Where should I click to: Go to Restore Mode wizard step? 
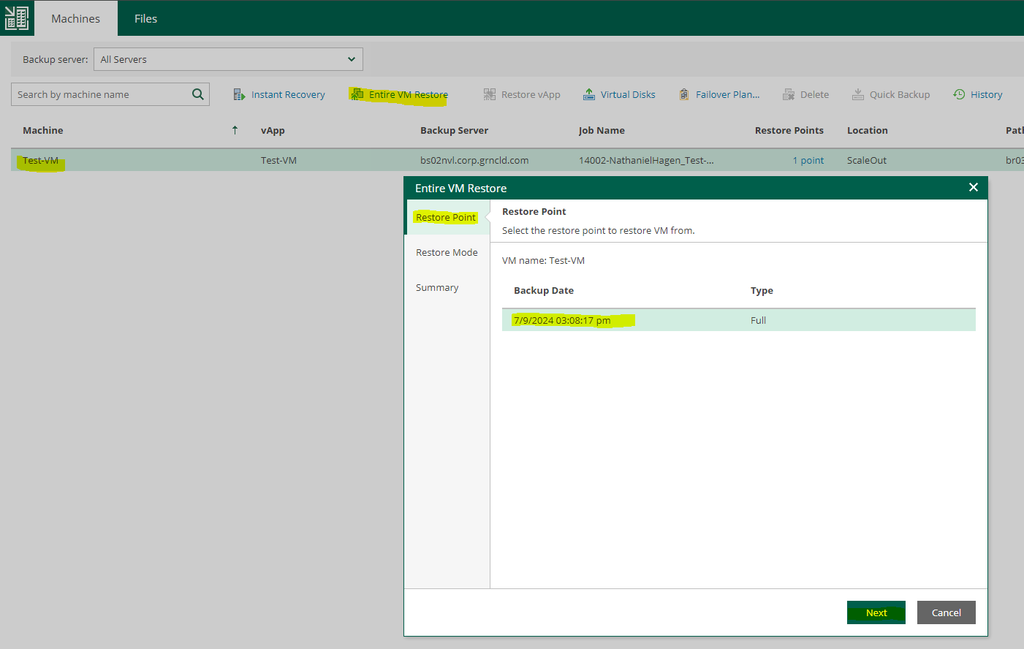coord(446,253)
